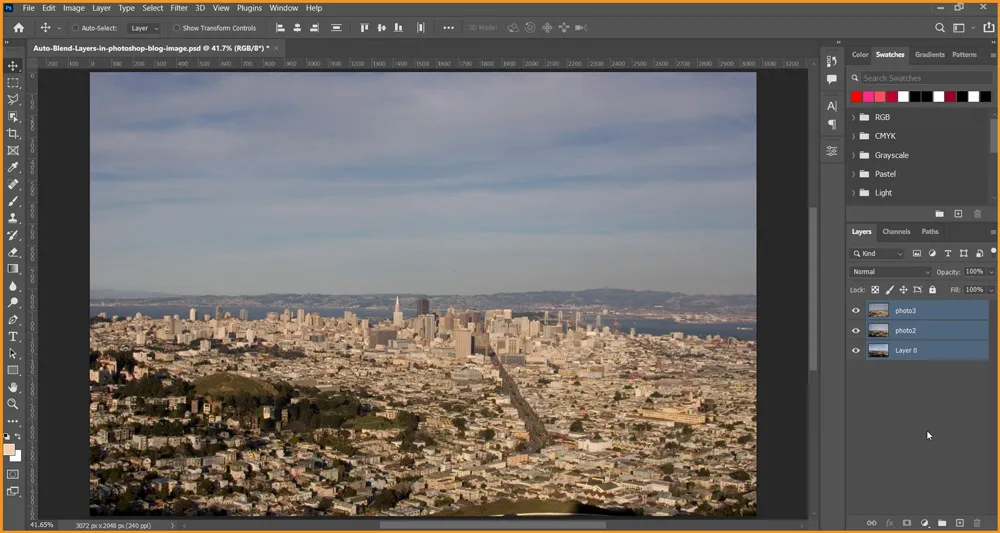This screenshot has height=533, width=1000.
Task: Enable Show Transform Controls checkbox
Action: (177, 28)
